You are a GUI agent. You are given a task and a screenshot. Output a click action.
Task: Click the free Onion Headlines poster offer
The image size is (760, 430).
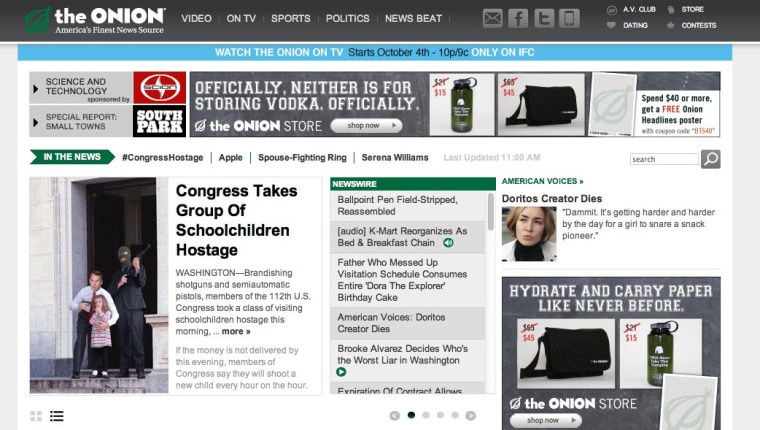pyautogui.click(x=677, y=113)
